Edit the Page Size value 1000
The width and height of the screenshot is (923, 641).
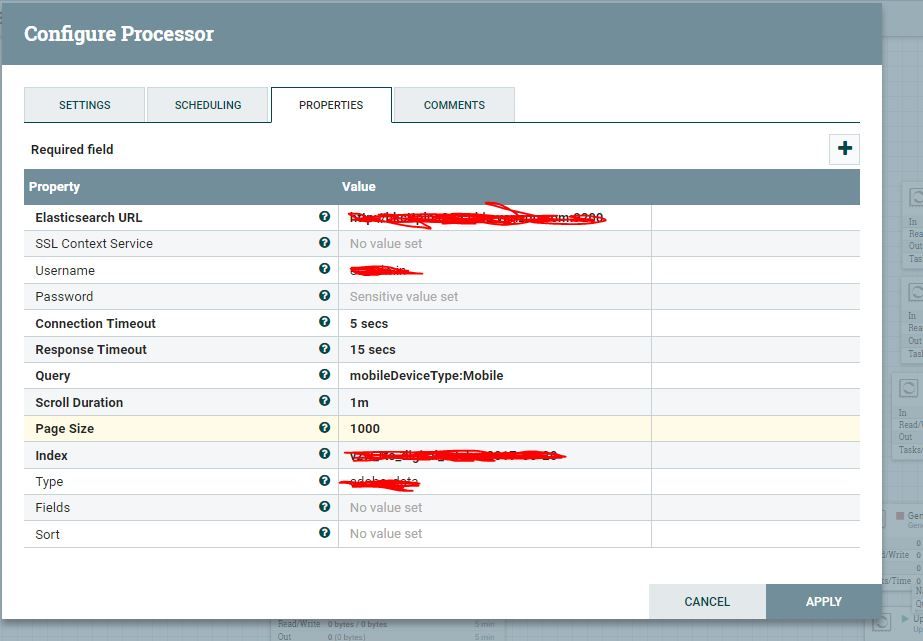click(365, 429)
